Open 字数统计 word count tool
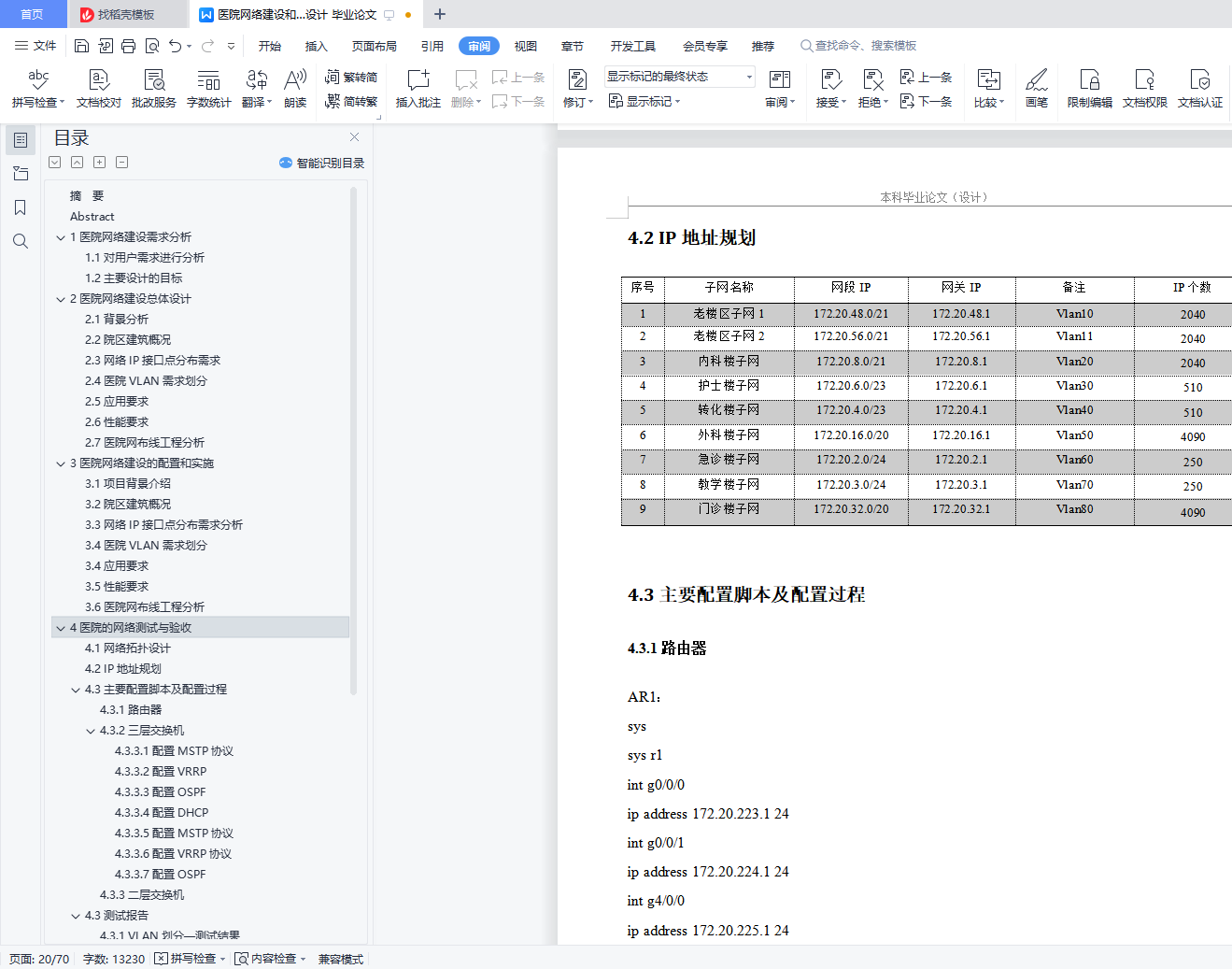 pyautogui.click(x=209, y=89)
